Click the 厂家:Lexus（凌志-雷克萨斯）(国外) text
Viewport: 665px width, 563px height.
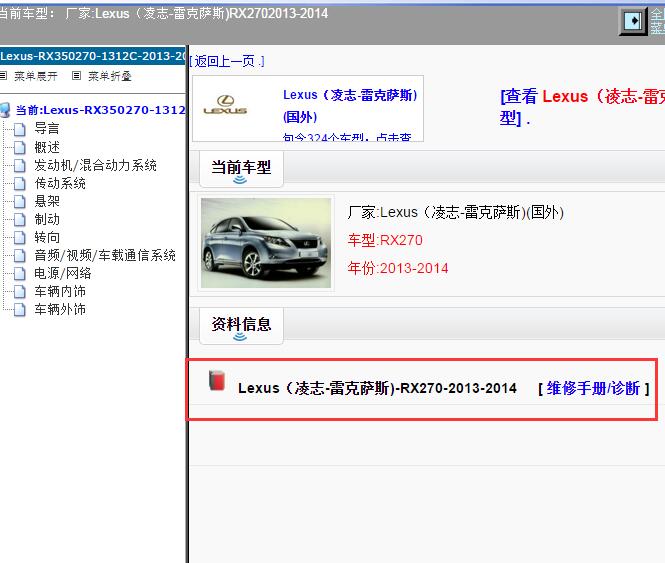(x=455, y=212)
